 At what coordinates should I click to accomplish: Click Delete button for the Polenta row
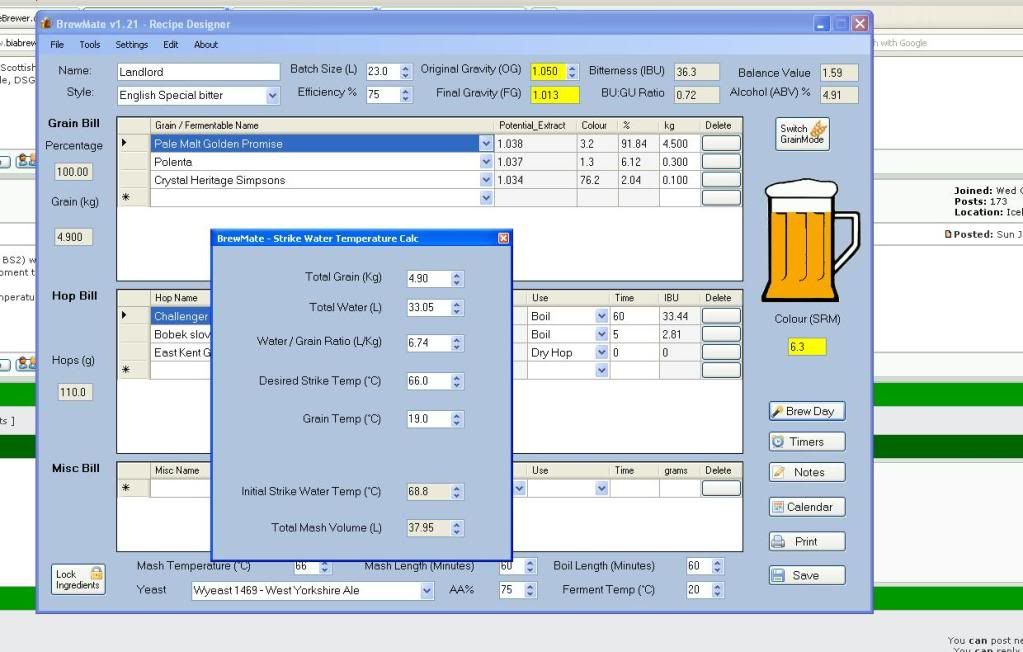(721, 162)
